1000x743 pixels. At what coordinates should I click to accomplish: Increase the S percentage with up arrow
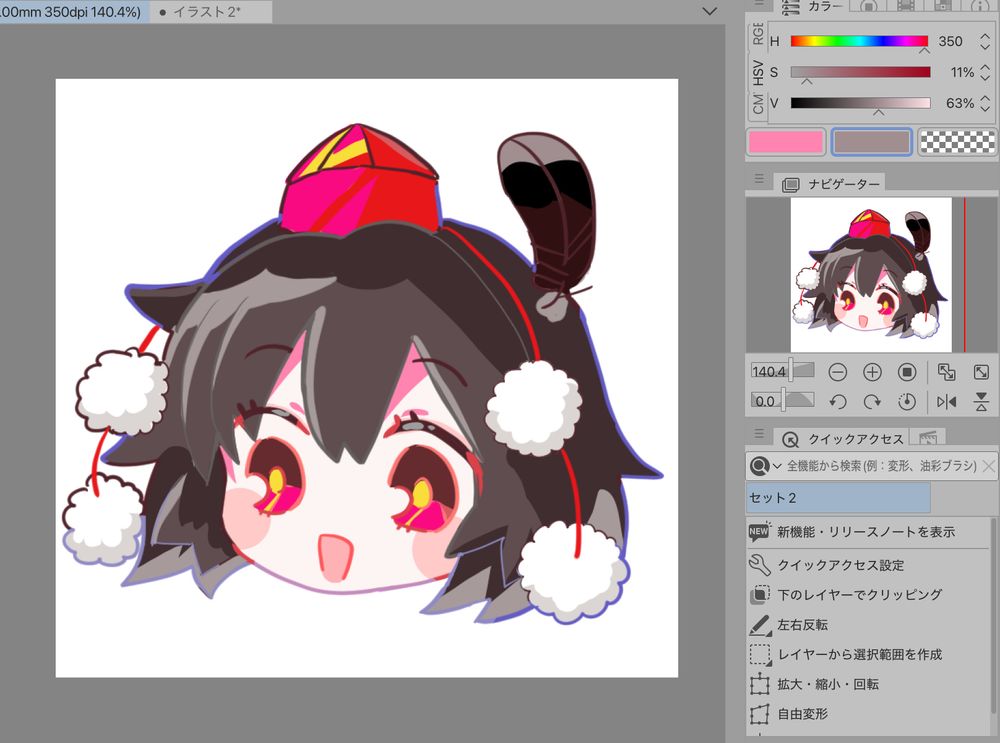[x=985, y=67]
